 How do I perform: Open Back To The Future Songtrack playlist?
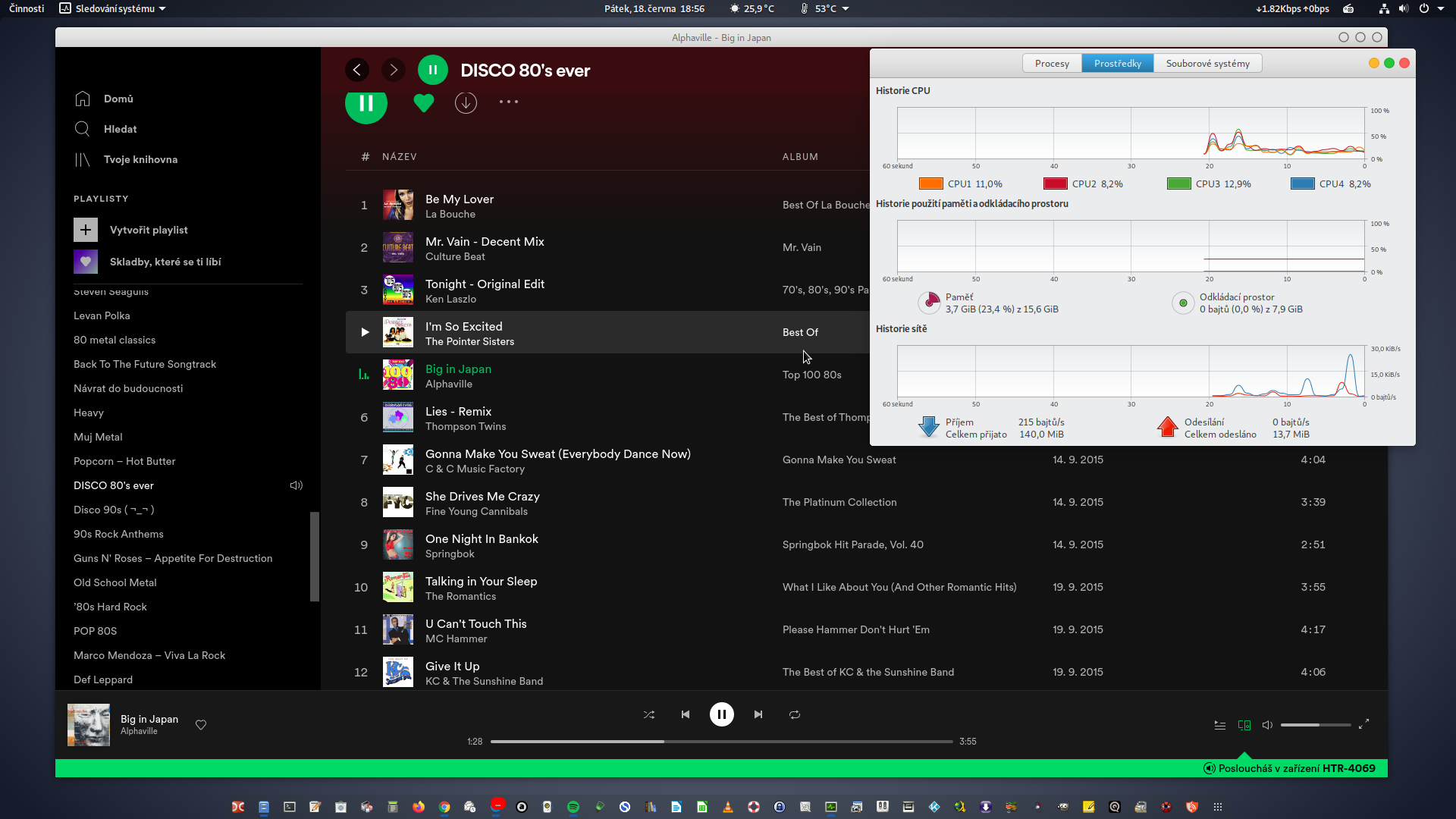tap(145, 364)
